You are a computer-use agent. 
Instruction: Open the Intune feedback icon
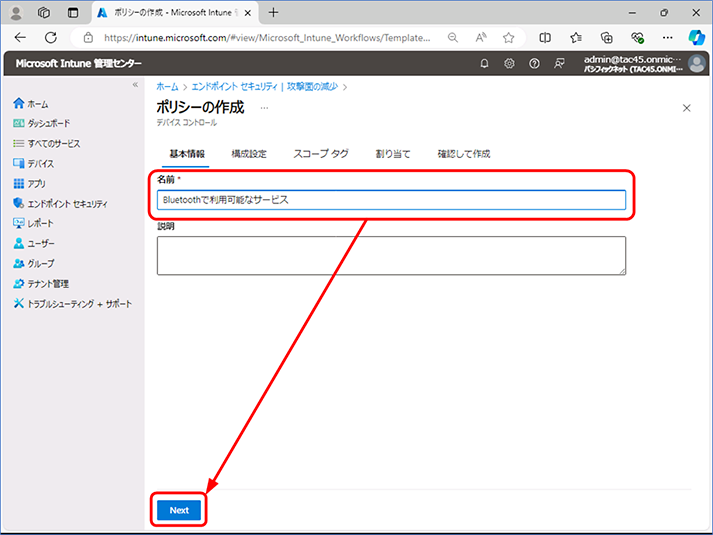pyautogui.click(x=559, y=64)
